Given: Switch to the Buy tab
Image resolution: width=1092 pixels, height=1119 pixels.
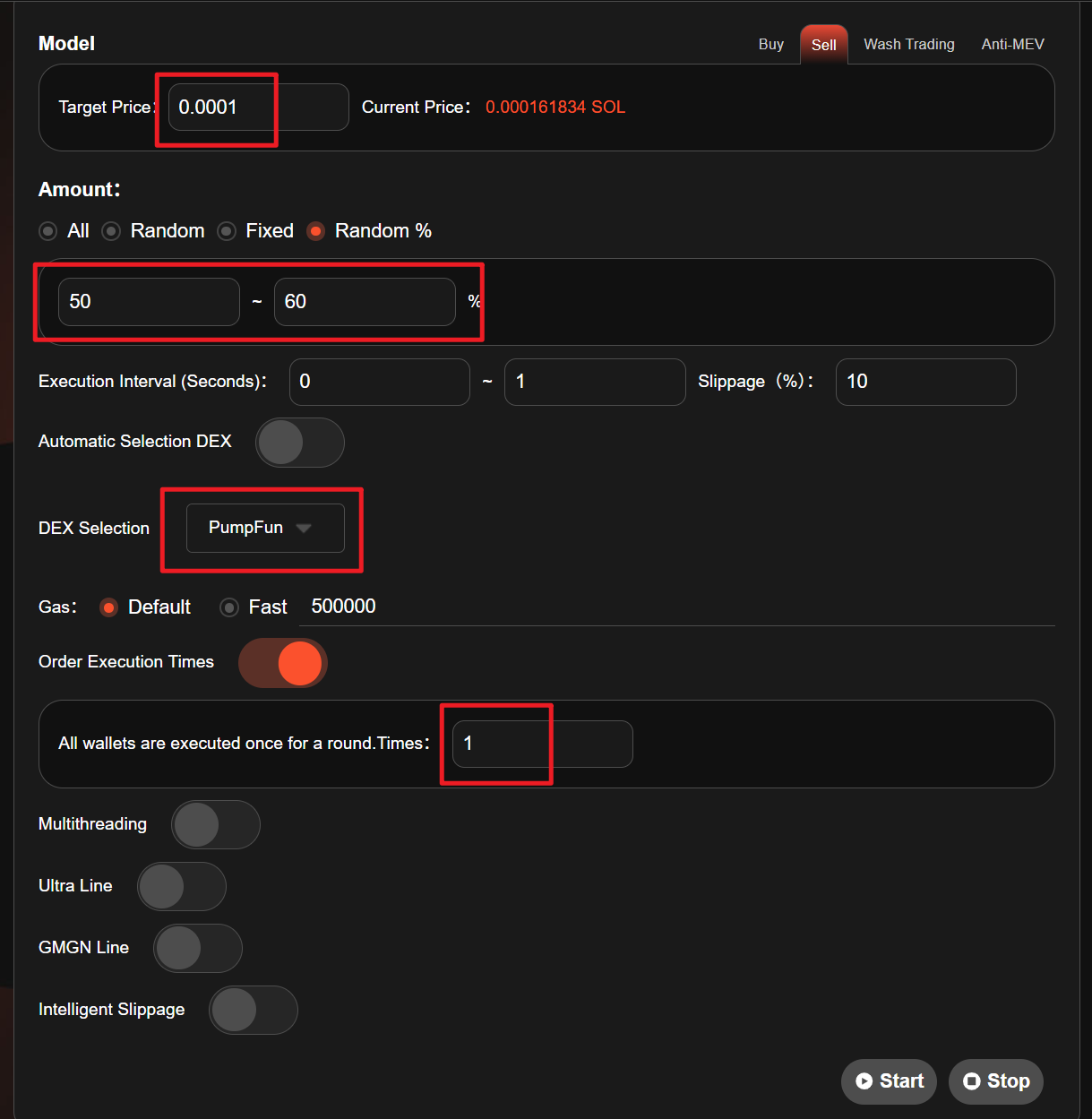Looking at the screenshot, I should (770, 44).
